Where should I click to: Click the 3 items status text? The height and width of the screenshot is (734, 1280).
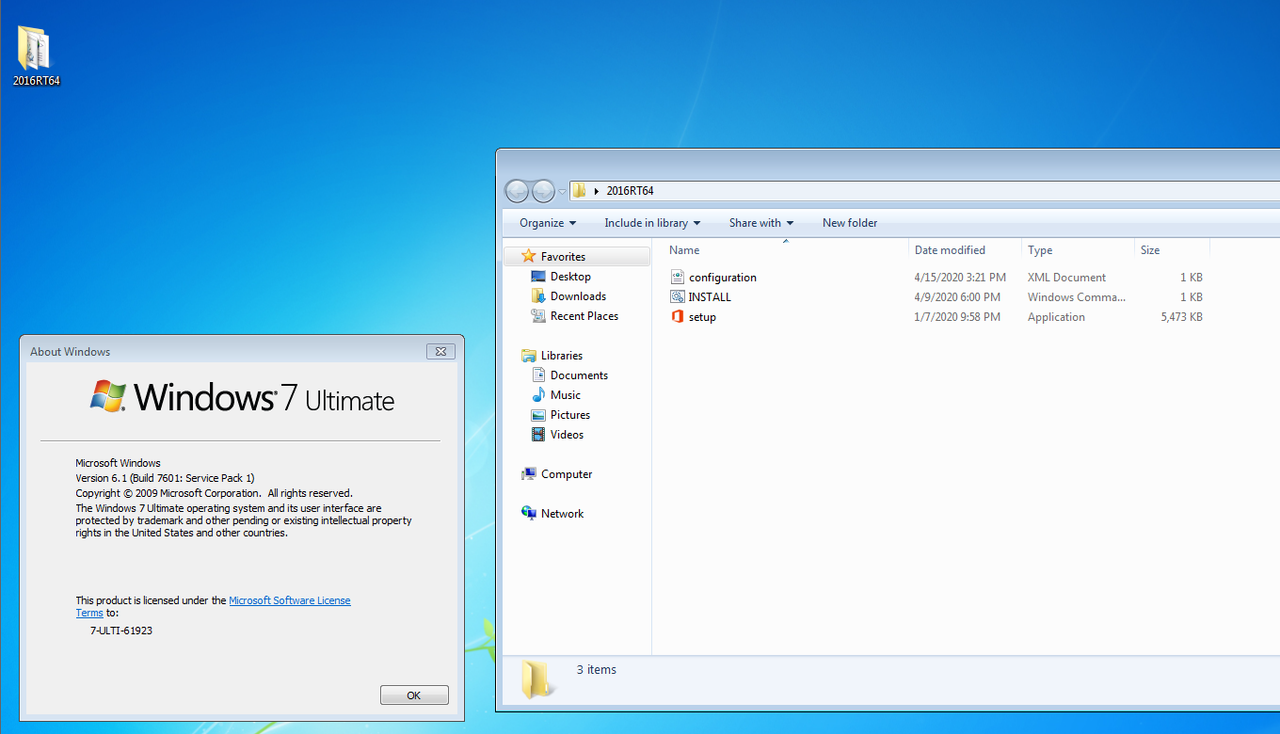point(597,670)
